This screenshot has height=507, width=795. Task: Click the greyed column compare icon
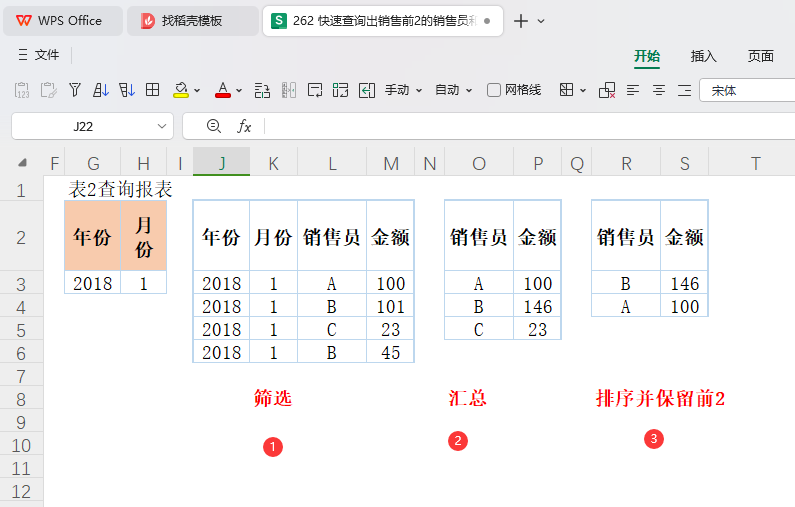tap(289, 90)
